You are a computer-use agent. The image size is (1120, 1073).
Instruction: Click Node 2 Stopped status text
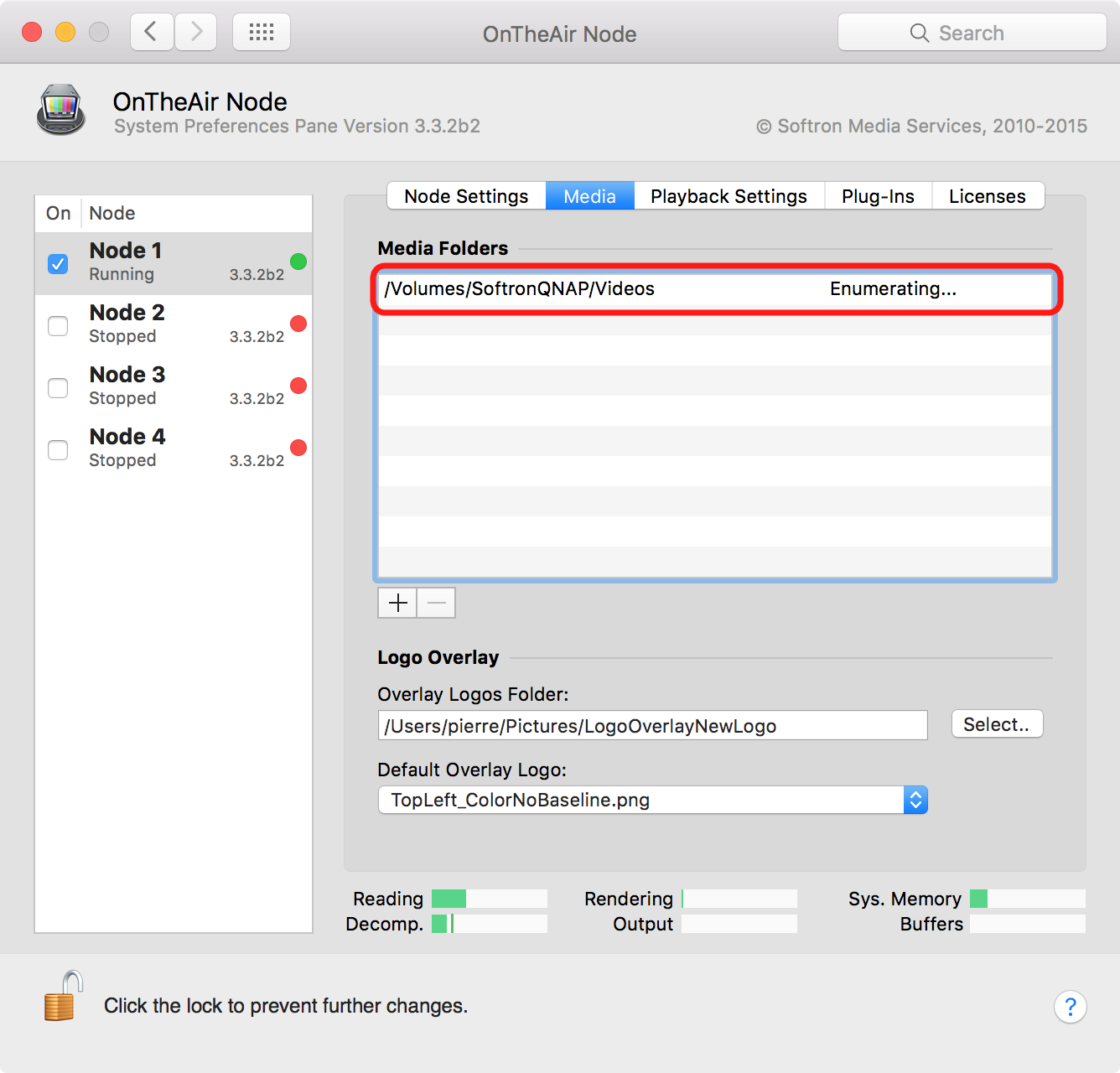click(x=122, y=336)
